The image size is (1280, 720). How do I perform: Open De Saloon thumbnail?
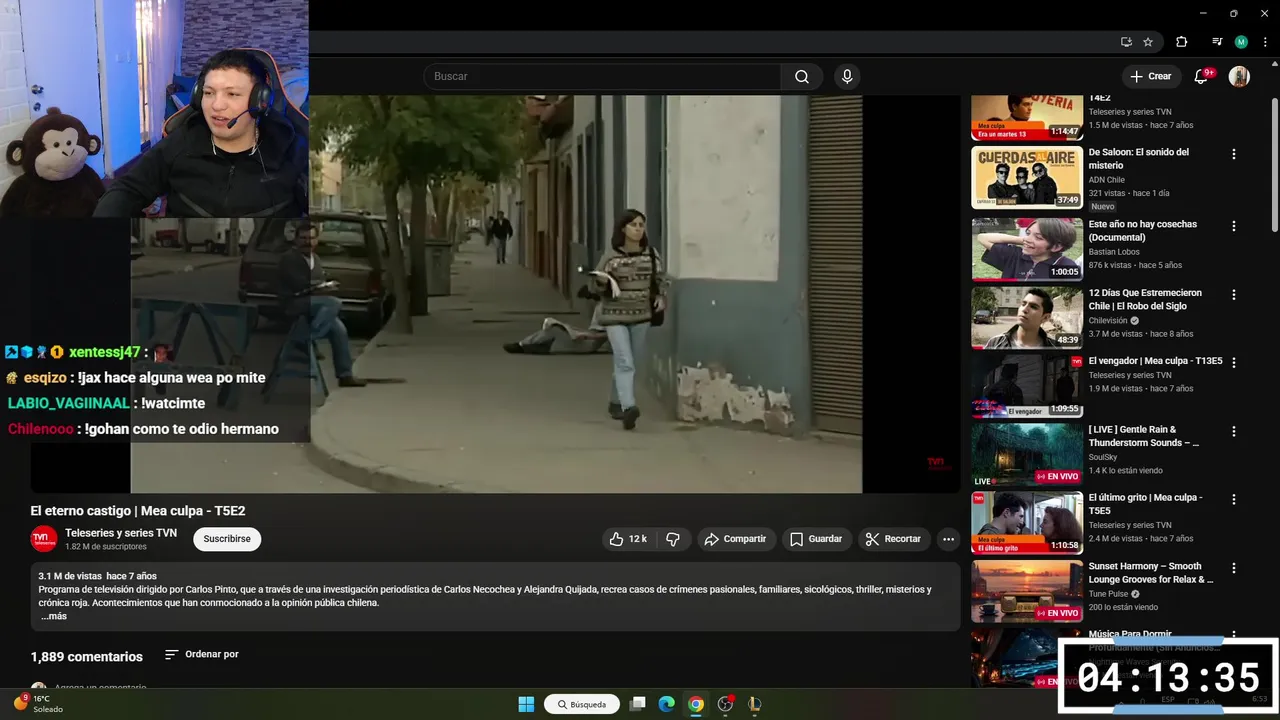click(1027, 177)
